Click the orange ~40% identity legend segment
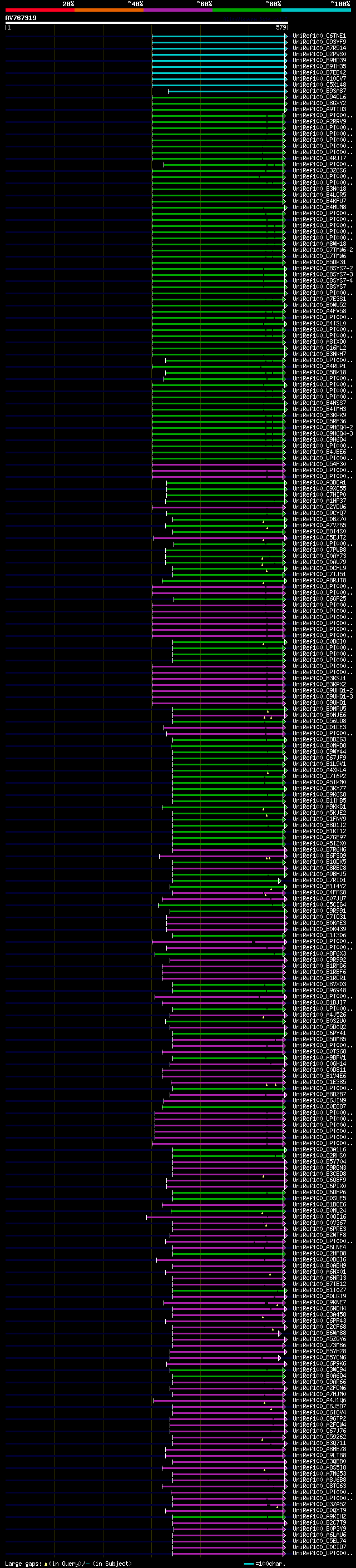This screenshot has height=1568, width=356. click(109, 10)
